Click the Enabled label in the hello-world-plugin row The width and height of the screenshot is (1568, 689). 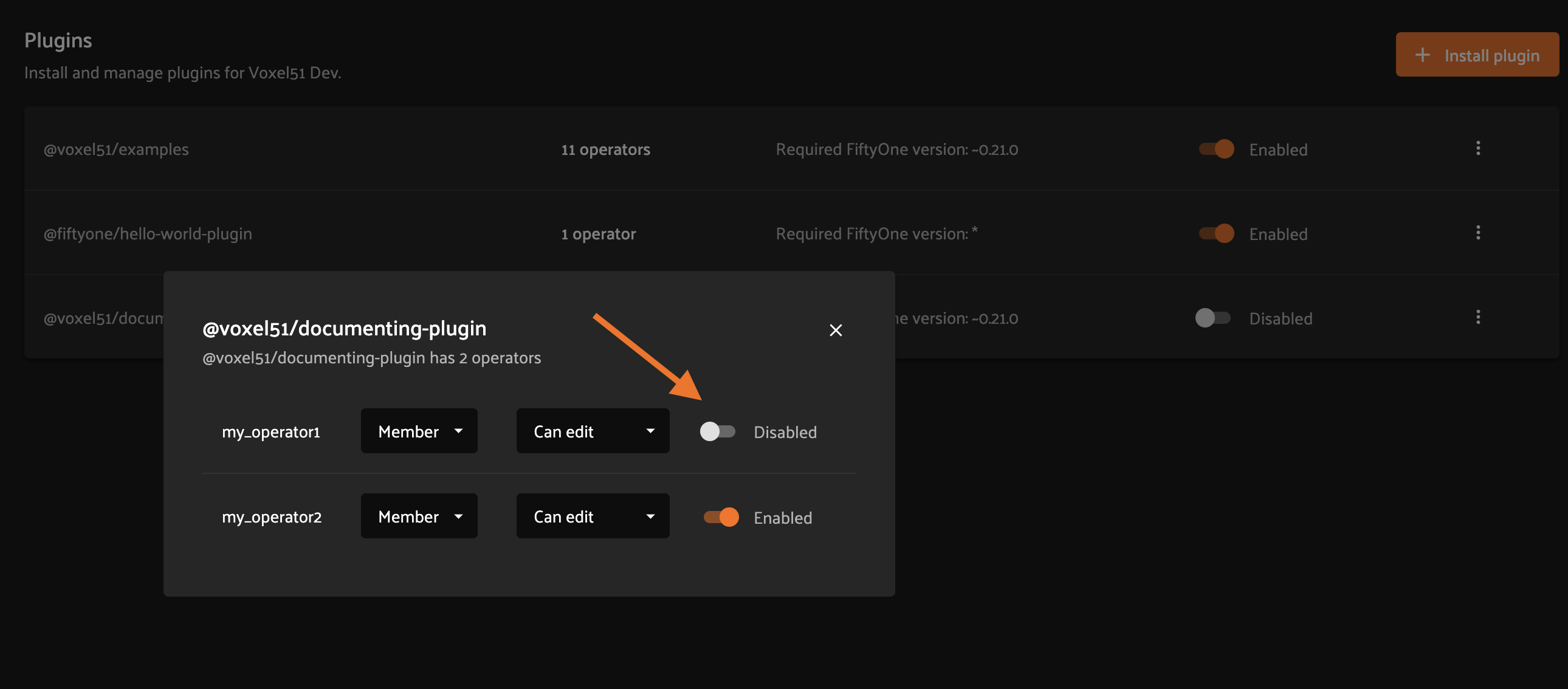pyautogui.click(x=1278, y=235)
